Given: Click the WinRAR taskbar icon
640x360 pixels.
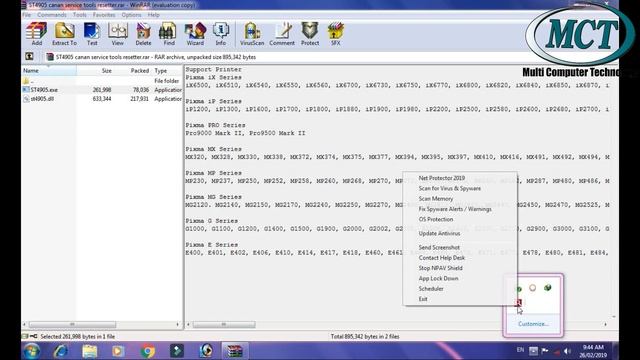Looking at the screenshot, I should coord(235,351).
